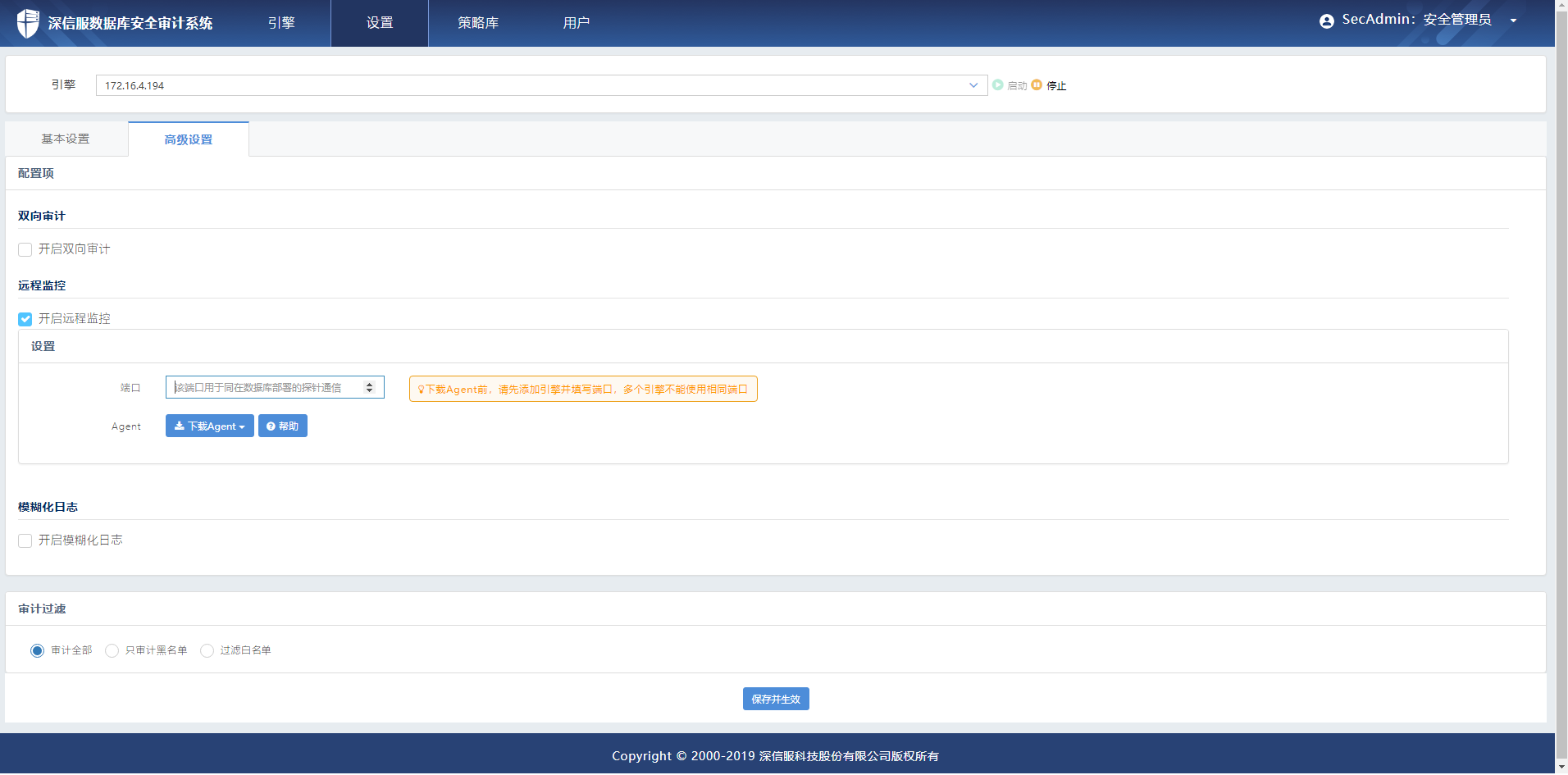Click the download Agent button
This screenshot has height=775, width=1568.
(x=209, y=426)
